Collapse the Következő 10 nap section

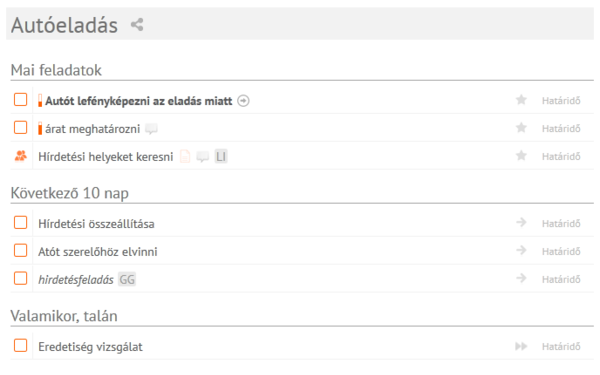69,193
